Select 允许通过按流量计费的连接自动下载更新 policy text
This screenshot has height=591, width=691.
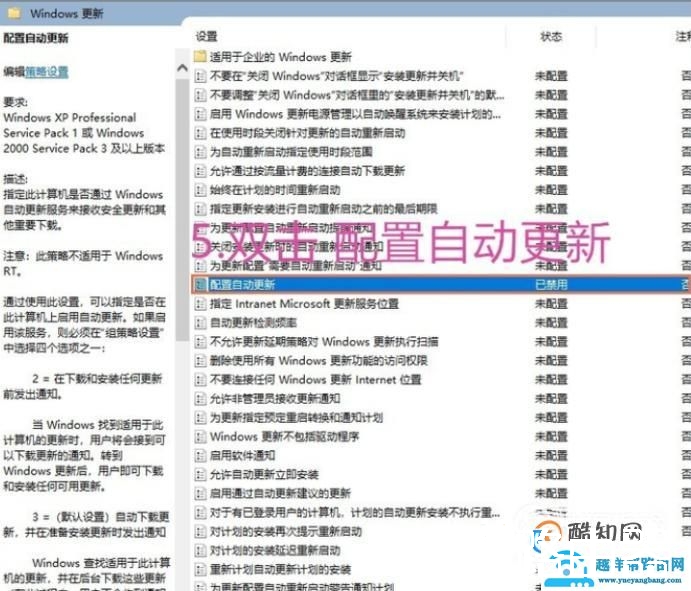307,171
